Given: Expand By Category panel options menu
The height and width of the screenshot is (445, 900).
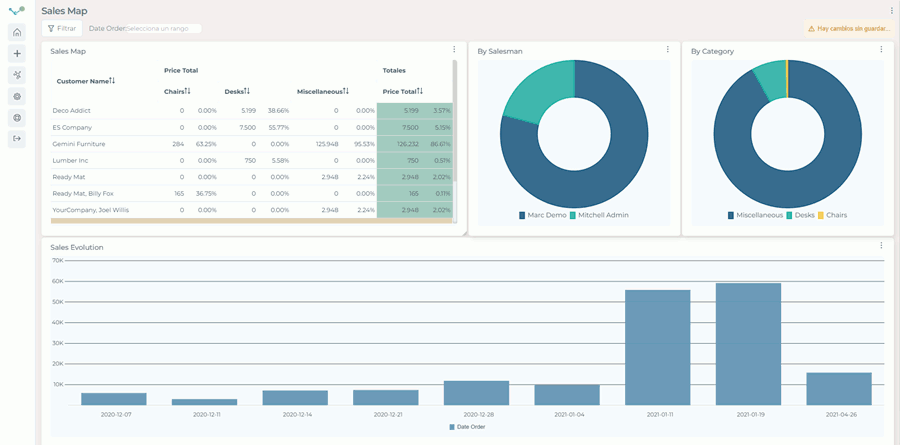Looking at the screenshot, I should click(881, 50).
